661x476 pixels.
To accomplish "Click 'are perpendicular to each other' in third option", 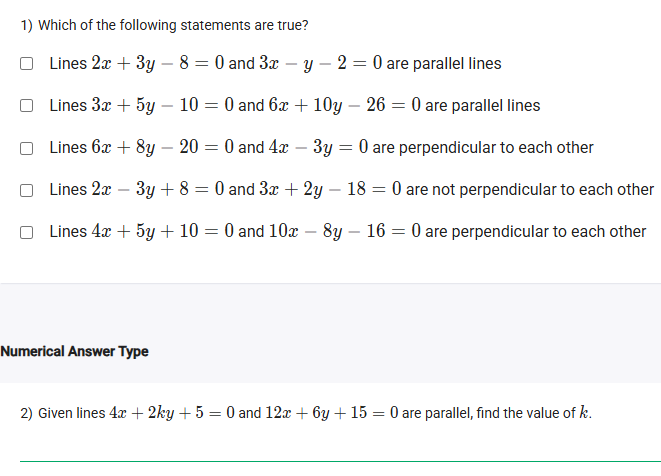I will coord(483,148).
